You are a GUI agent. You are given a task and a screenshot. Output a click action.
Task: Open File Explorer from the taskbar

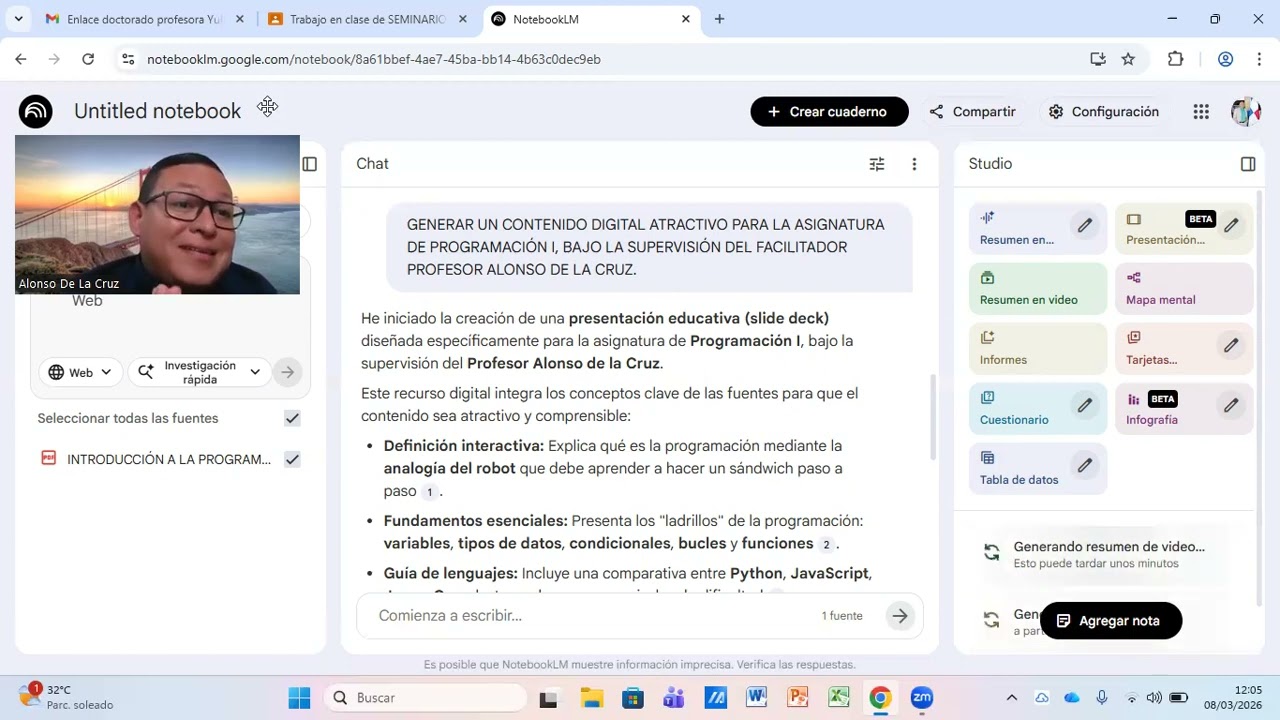pyautogui.click(x=591, y=698)
